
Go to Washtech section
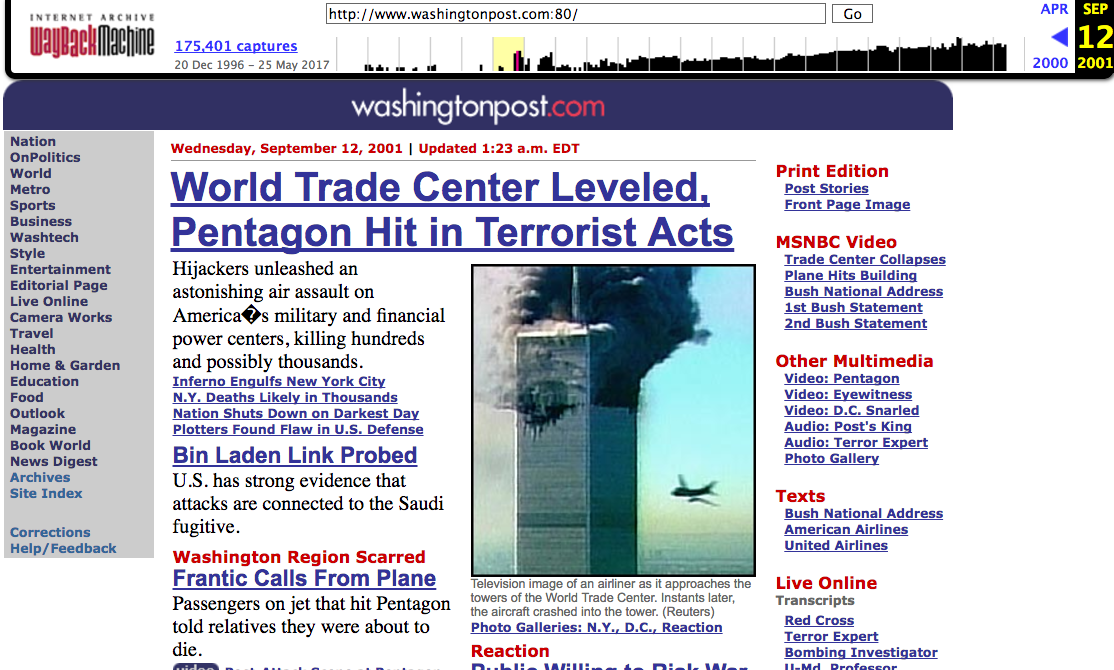tap(44, 237)
